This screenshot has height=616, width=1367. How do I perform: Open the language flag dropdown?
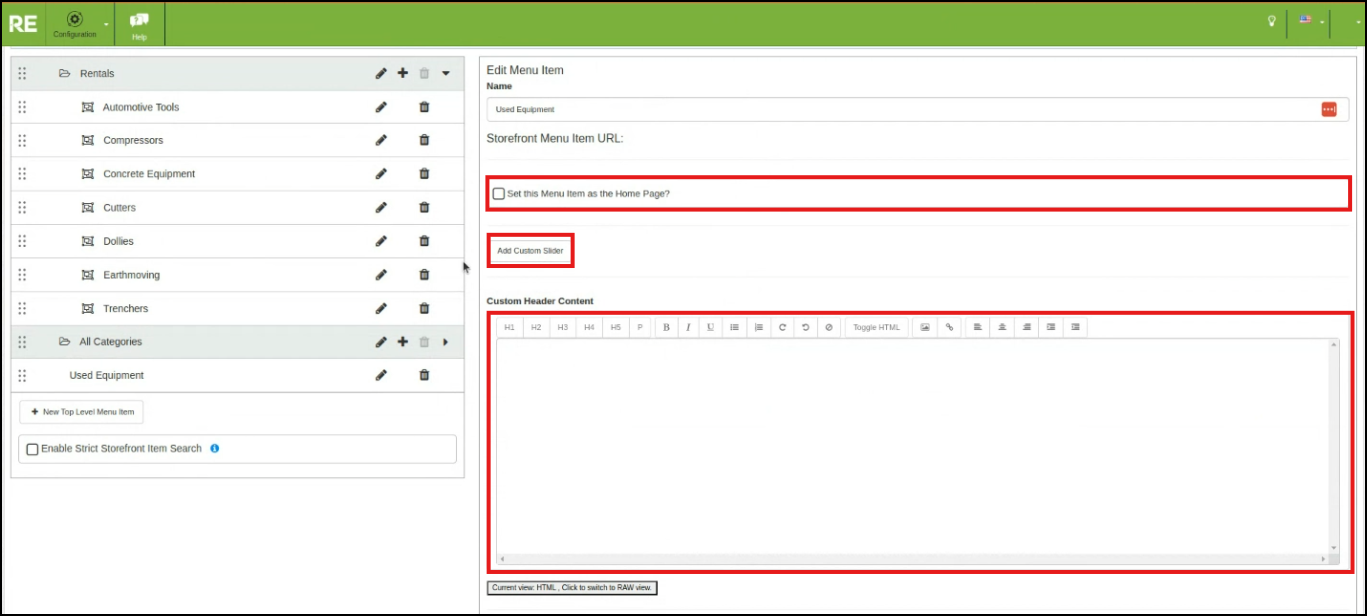[x=1310, y=21]
